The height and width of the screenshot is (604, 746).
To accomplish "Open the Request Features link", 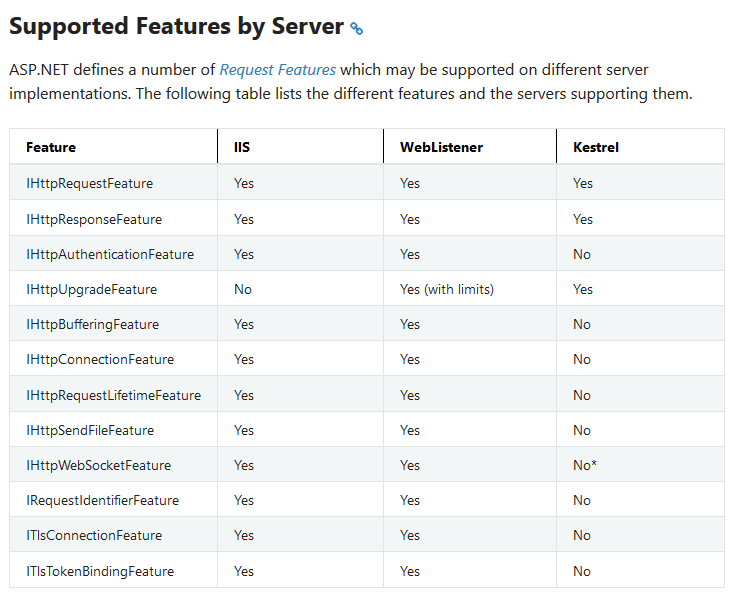I will (x=277, y=70).
